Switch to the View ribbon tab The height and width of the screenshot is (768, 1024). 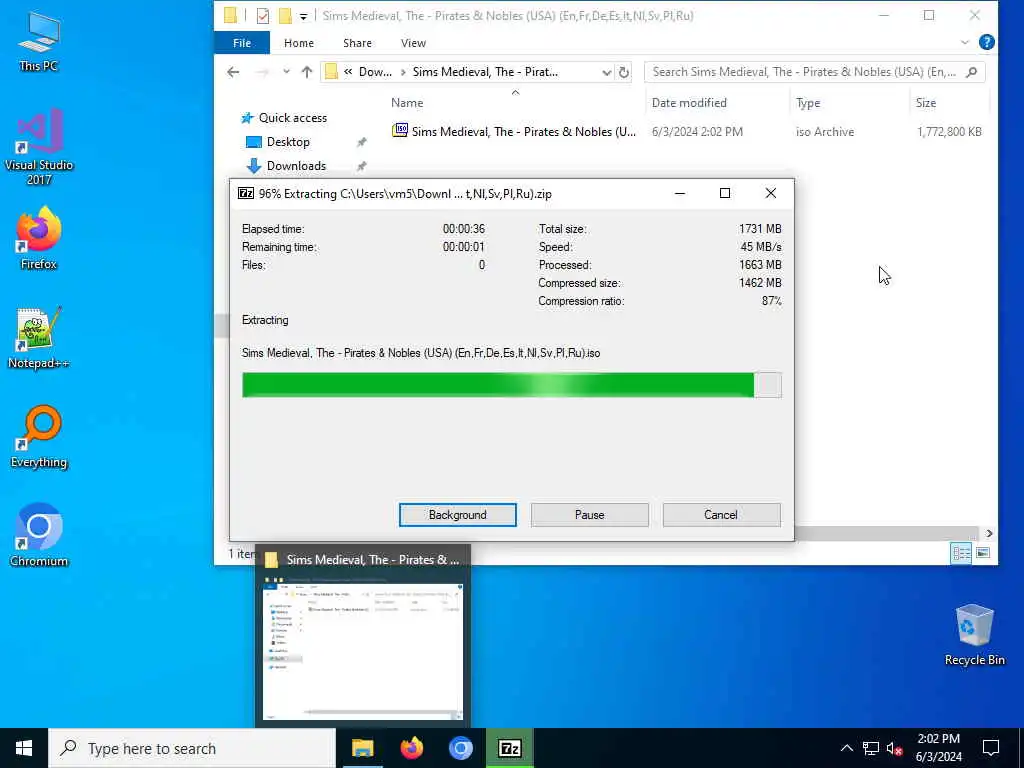point(413,43)
